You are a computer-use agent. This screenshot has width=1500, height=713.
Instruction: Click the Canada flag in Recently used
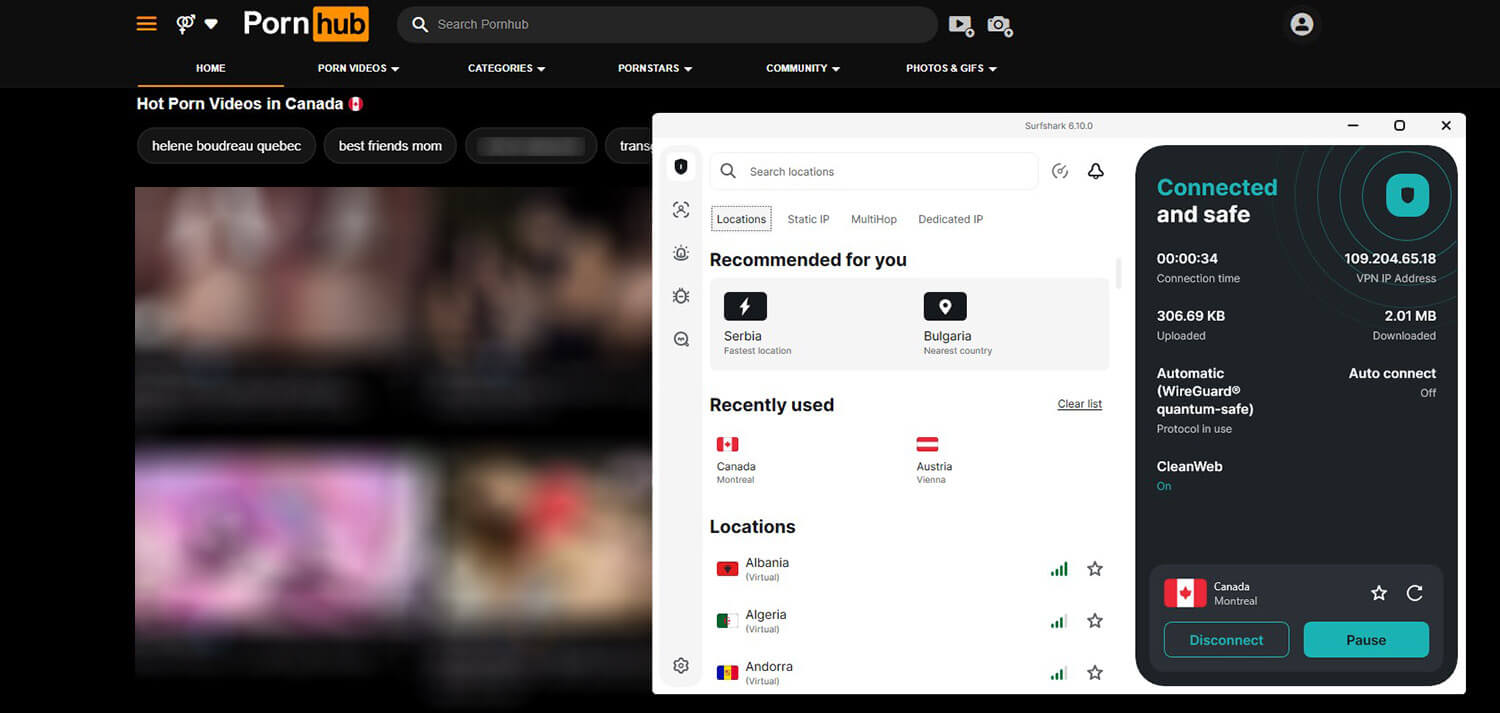coord(727,444)
